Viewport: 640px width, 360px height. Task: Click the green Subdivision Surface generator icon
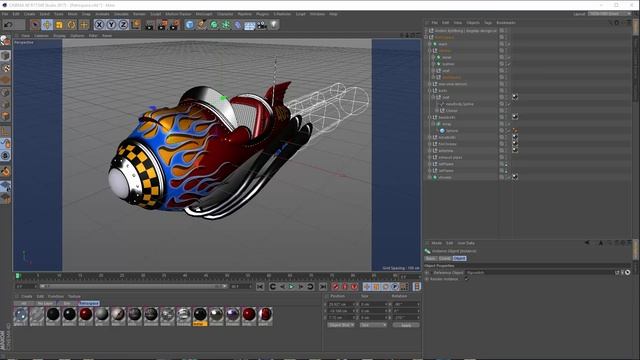pyautogui.click(x=214, y=25)
